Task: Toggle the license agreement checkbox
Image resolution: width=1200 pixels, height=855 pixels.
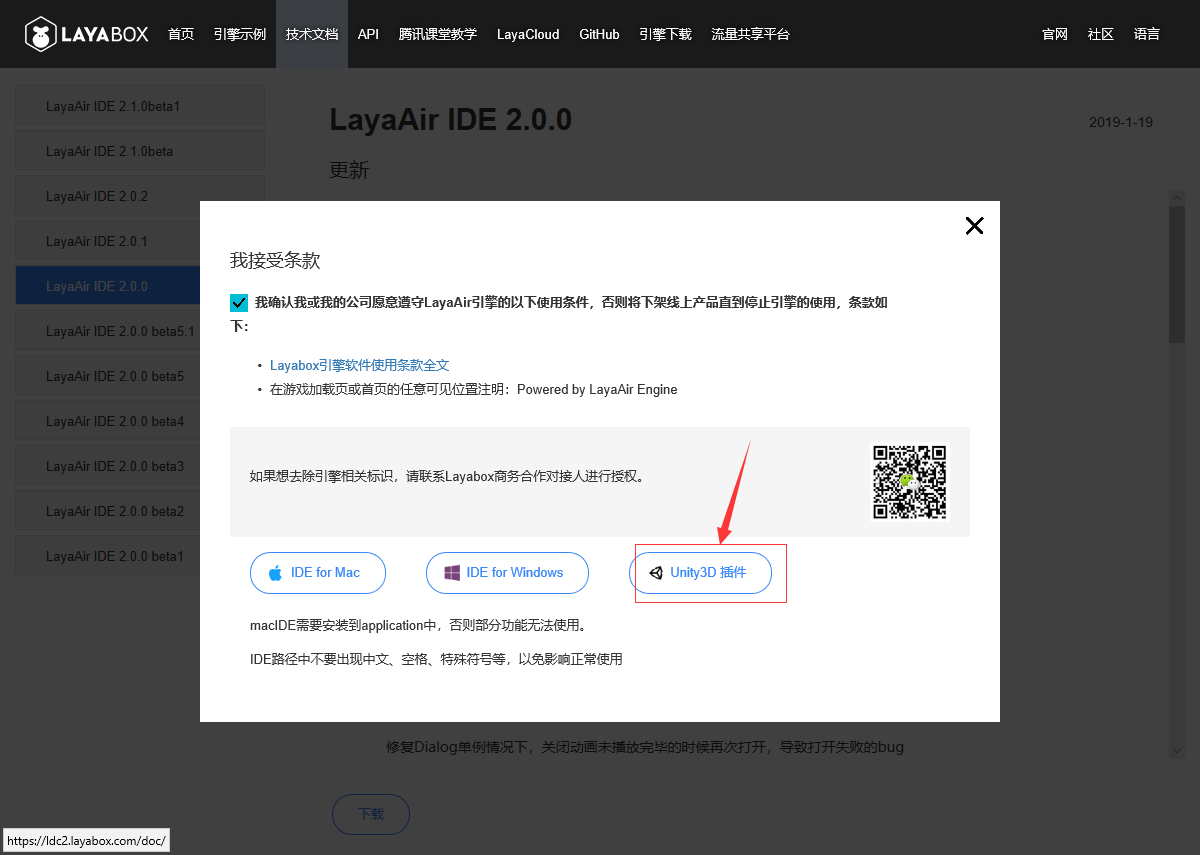Action: 239,302
